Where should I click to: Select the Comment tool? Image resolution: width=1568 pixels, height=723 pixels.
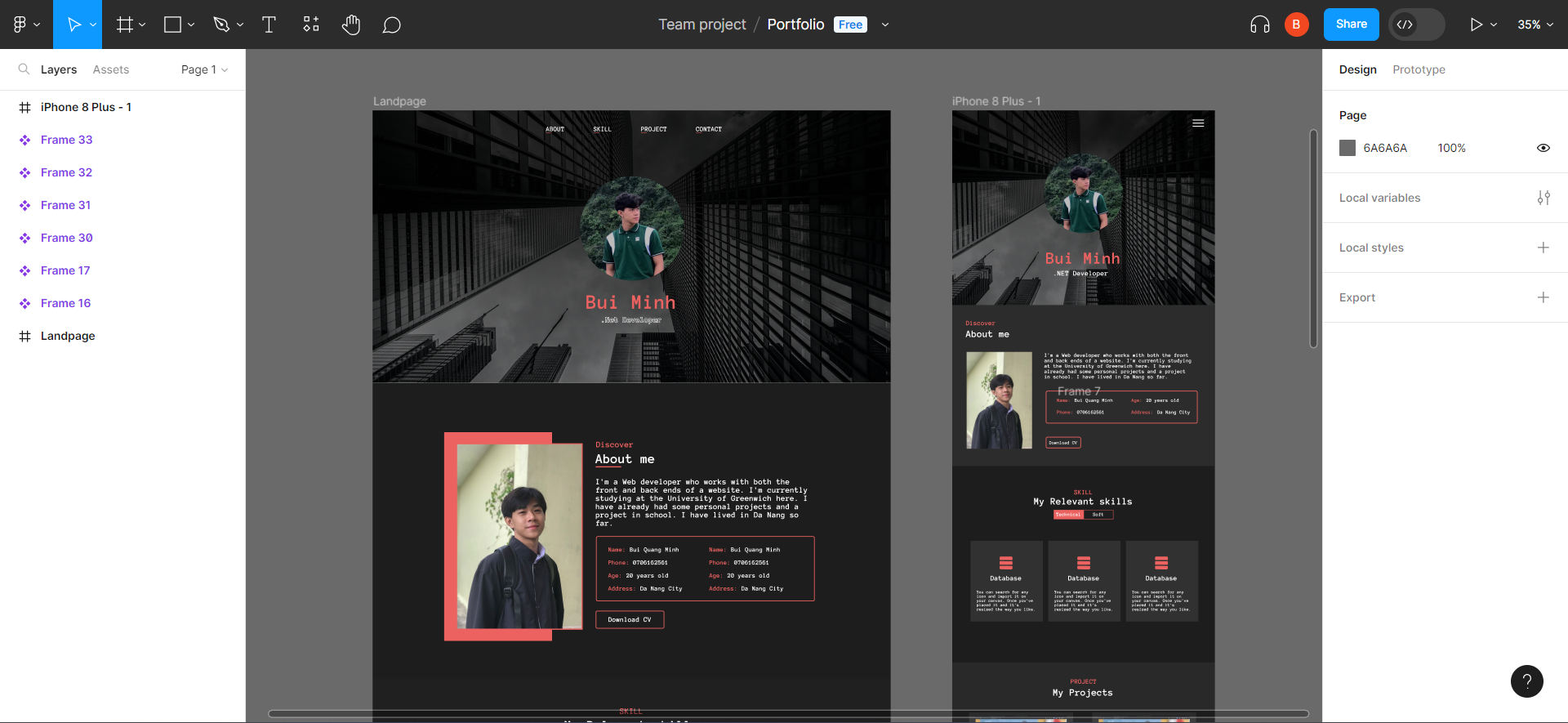pyautogui.click(x=392, y=25)
